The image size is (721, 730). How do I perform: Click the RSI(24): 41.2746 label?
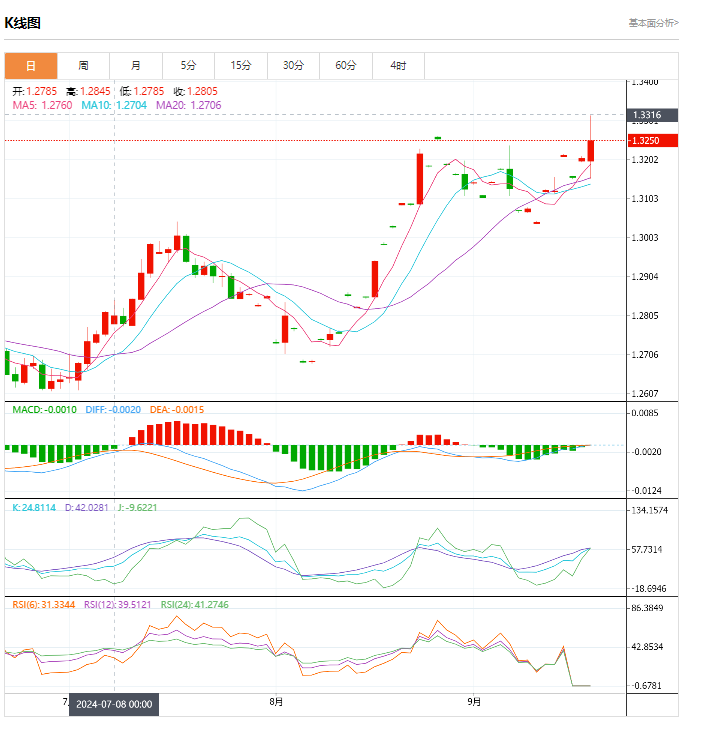pos(195,605)
